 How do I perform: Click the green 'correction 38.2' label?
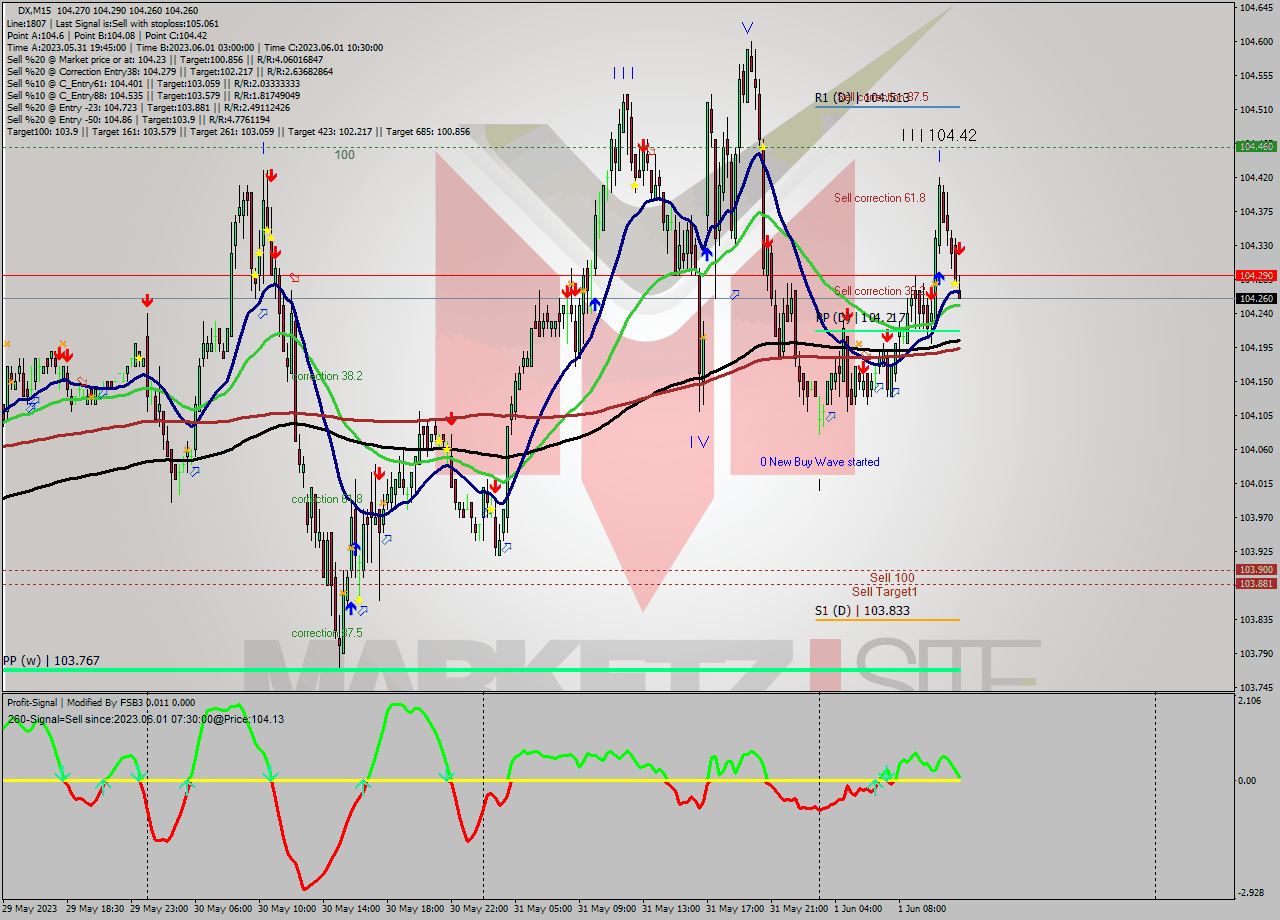point(327,376)
